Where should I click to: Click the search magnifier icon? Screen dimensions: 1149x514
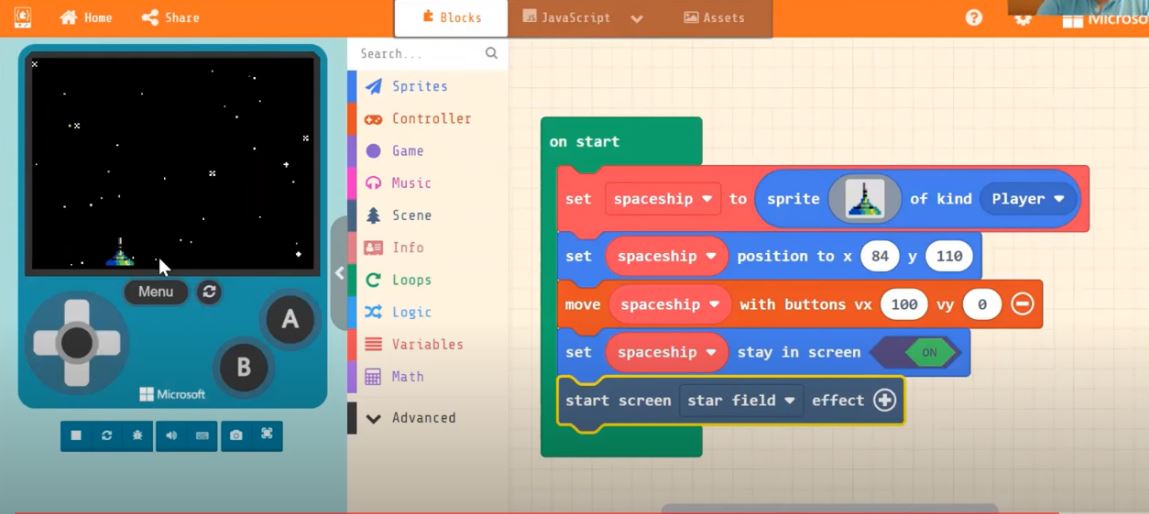coord(491,53)
